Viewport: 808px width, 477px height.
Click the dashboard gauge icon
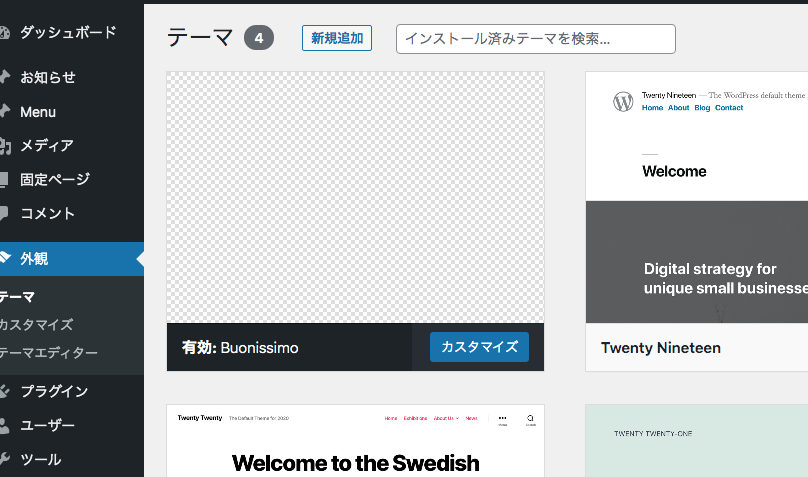(x=4, y=33)
